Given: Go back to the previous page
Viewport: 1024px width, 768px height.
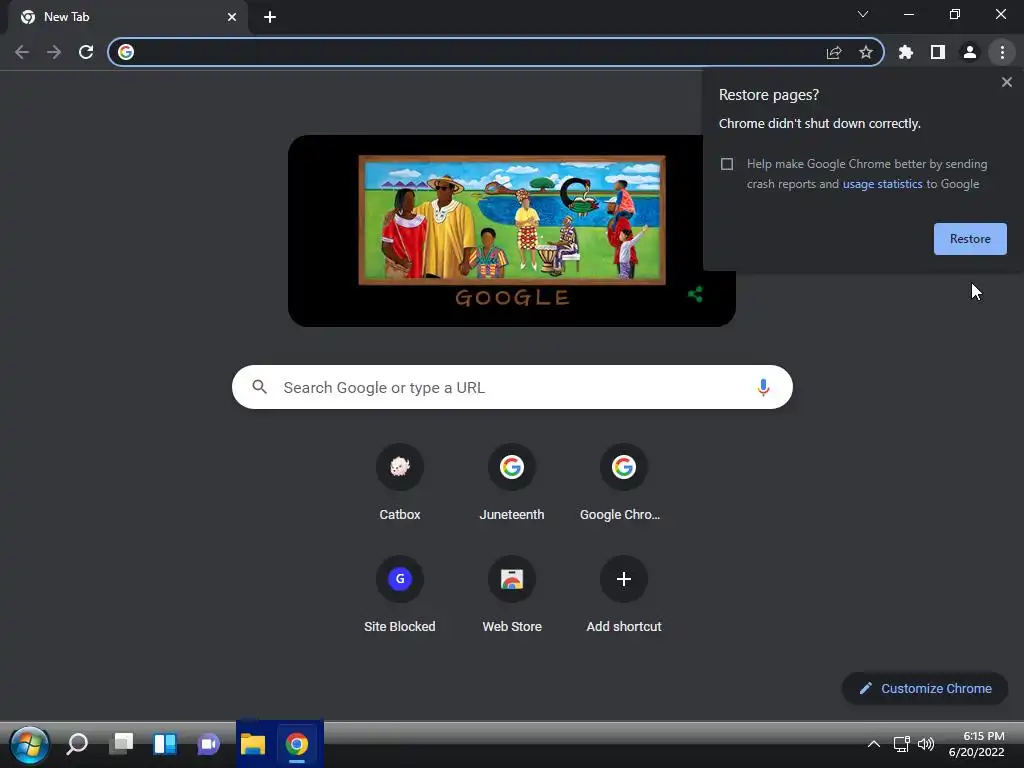Looking at the screenshot, I should pos(22,52).
